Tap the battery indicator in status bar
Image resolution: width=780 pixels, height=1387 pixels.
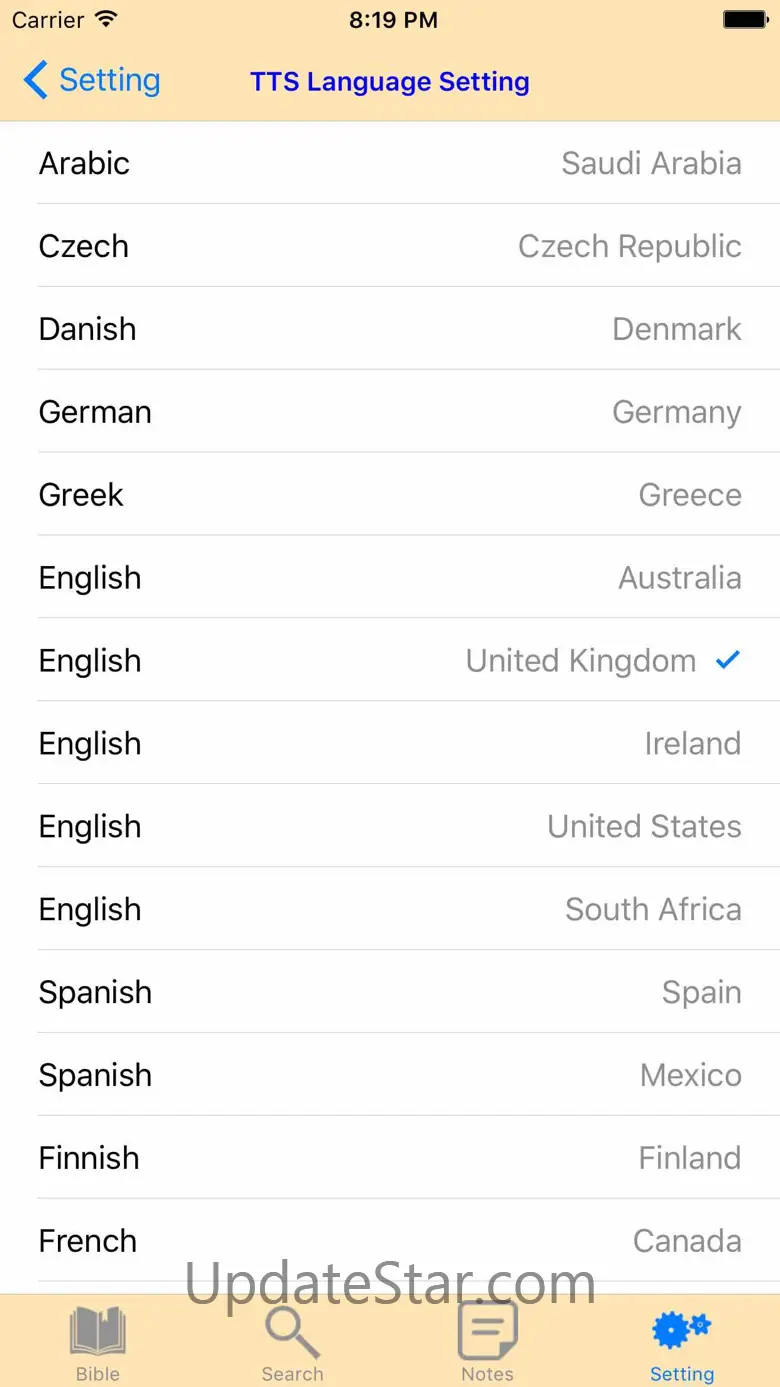pos(745,20)
